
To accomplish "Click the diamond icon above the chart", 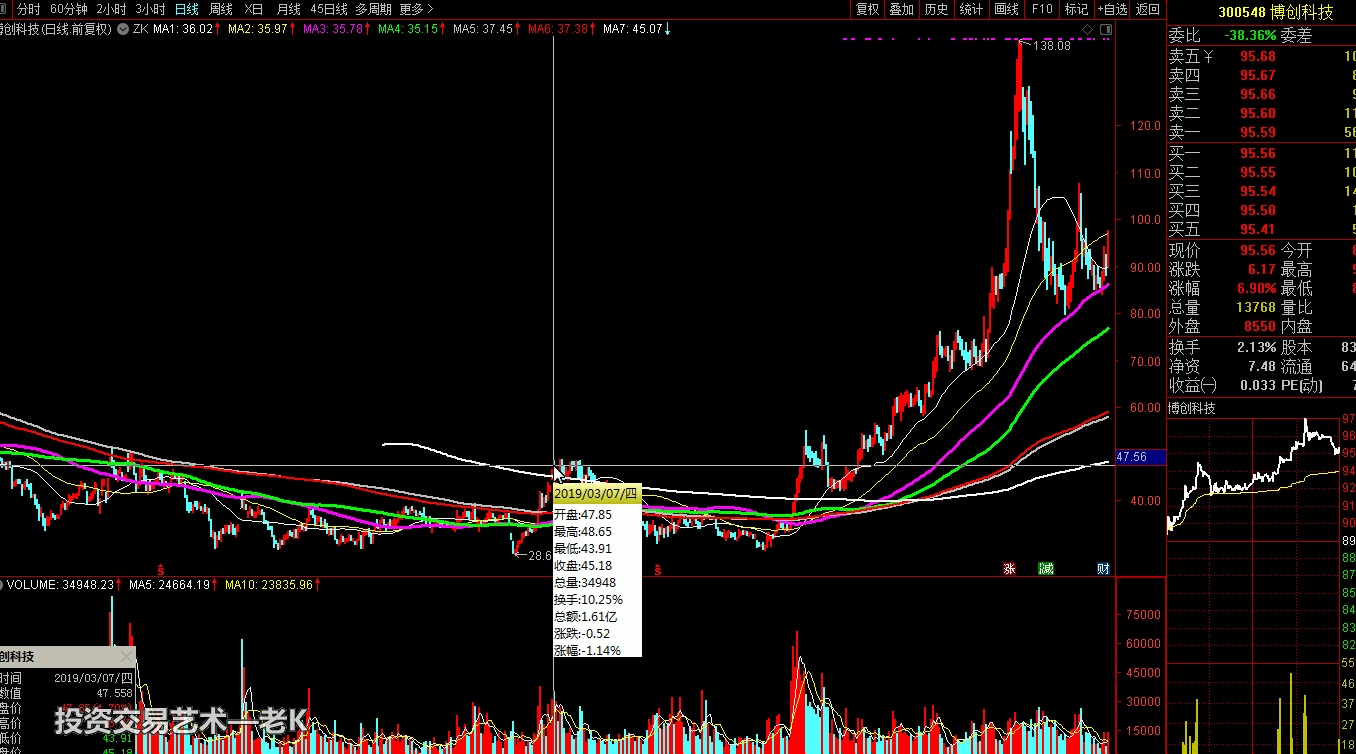I will pos(1088,30).
